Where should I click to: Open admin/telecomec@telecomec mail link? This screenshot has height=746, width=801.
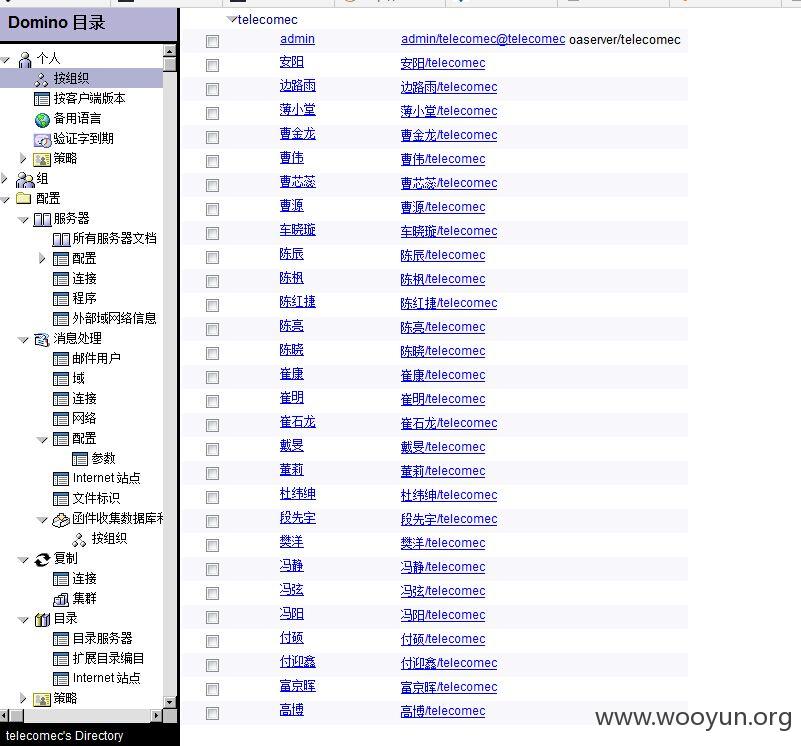[483, 39]
